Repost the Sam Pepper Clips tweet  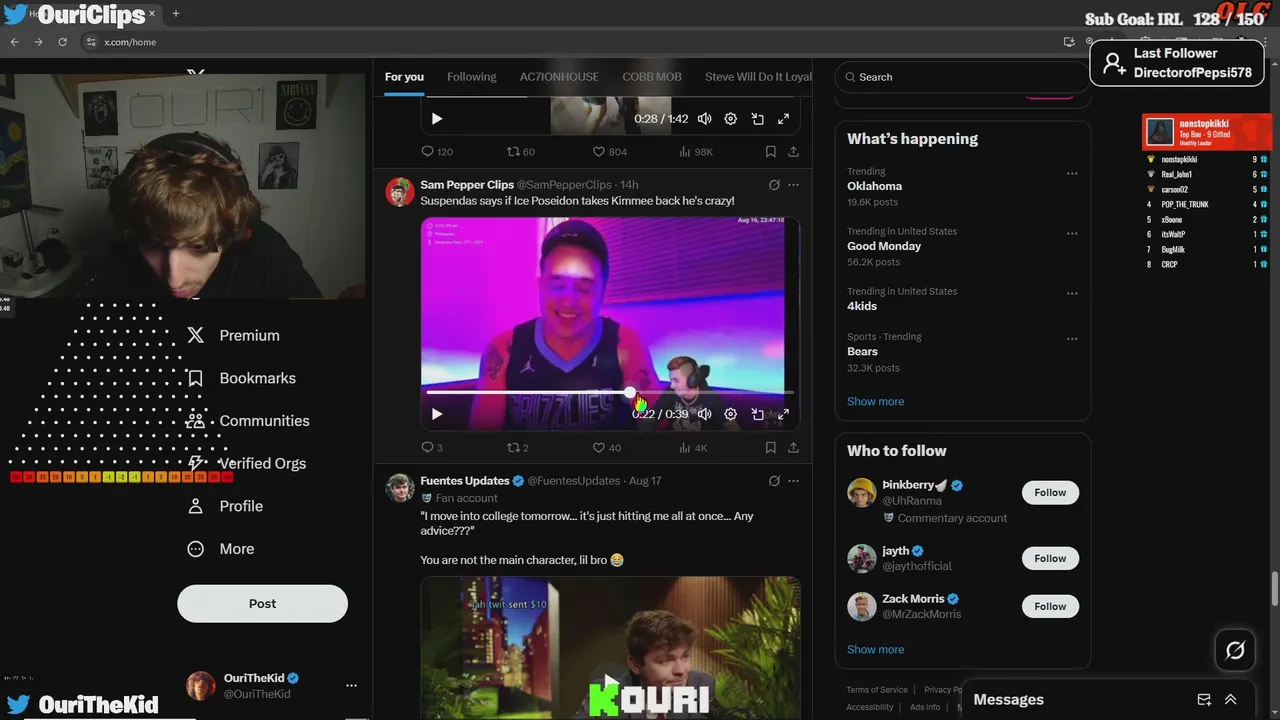(x=518, y=448)
